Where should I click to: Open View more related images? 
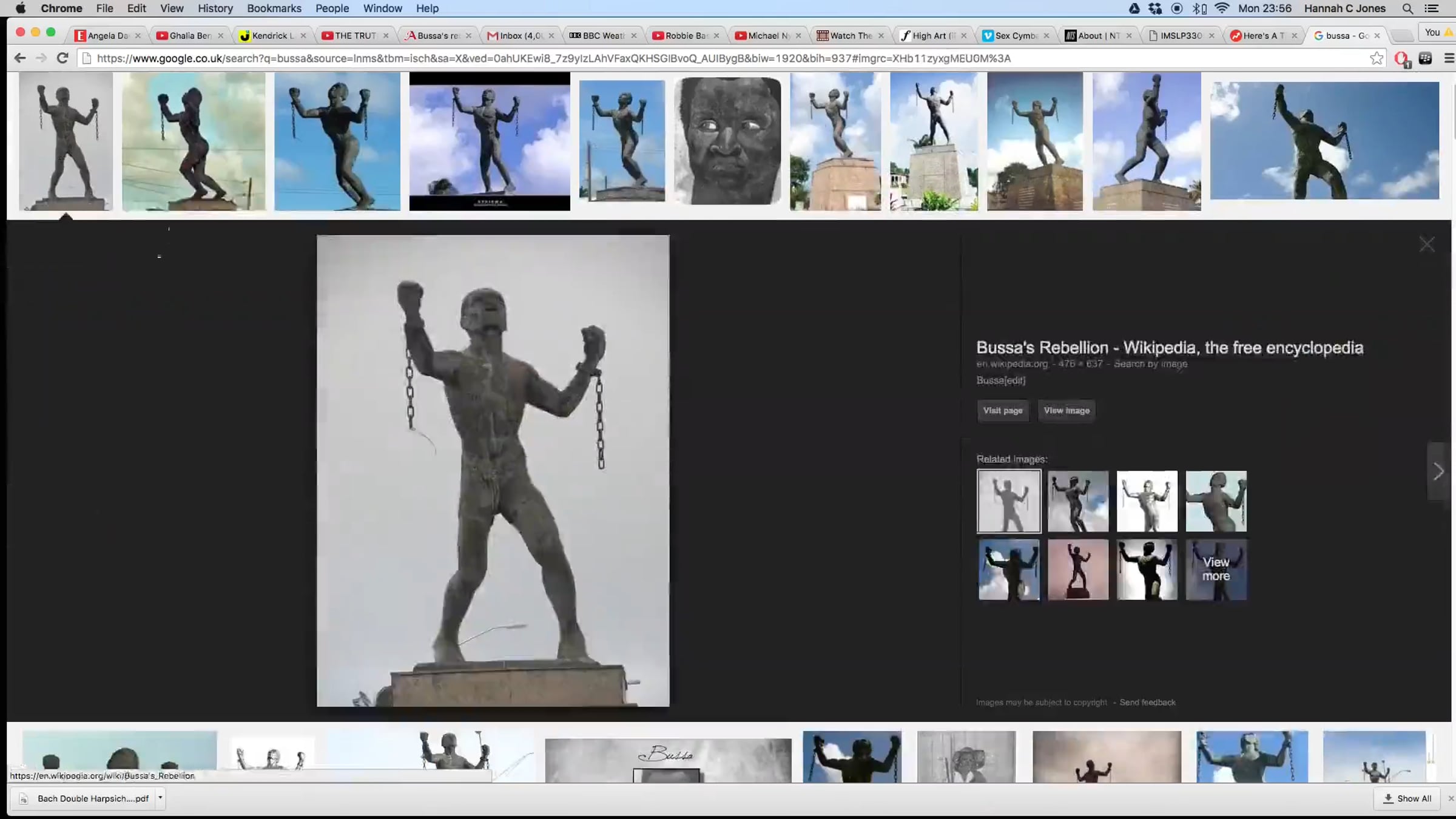point(1216,569)
